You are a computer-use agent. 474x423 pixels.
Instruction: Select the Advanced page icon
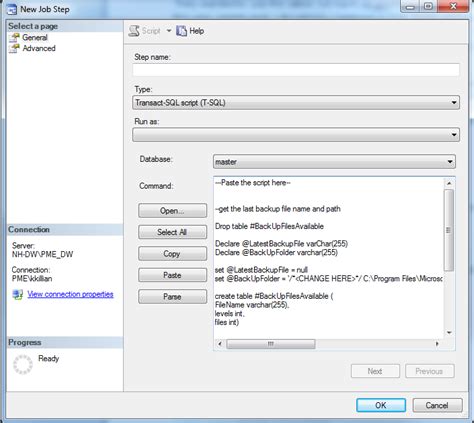click(14, 49)
